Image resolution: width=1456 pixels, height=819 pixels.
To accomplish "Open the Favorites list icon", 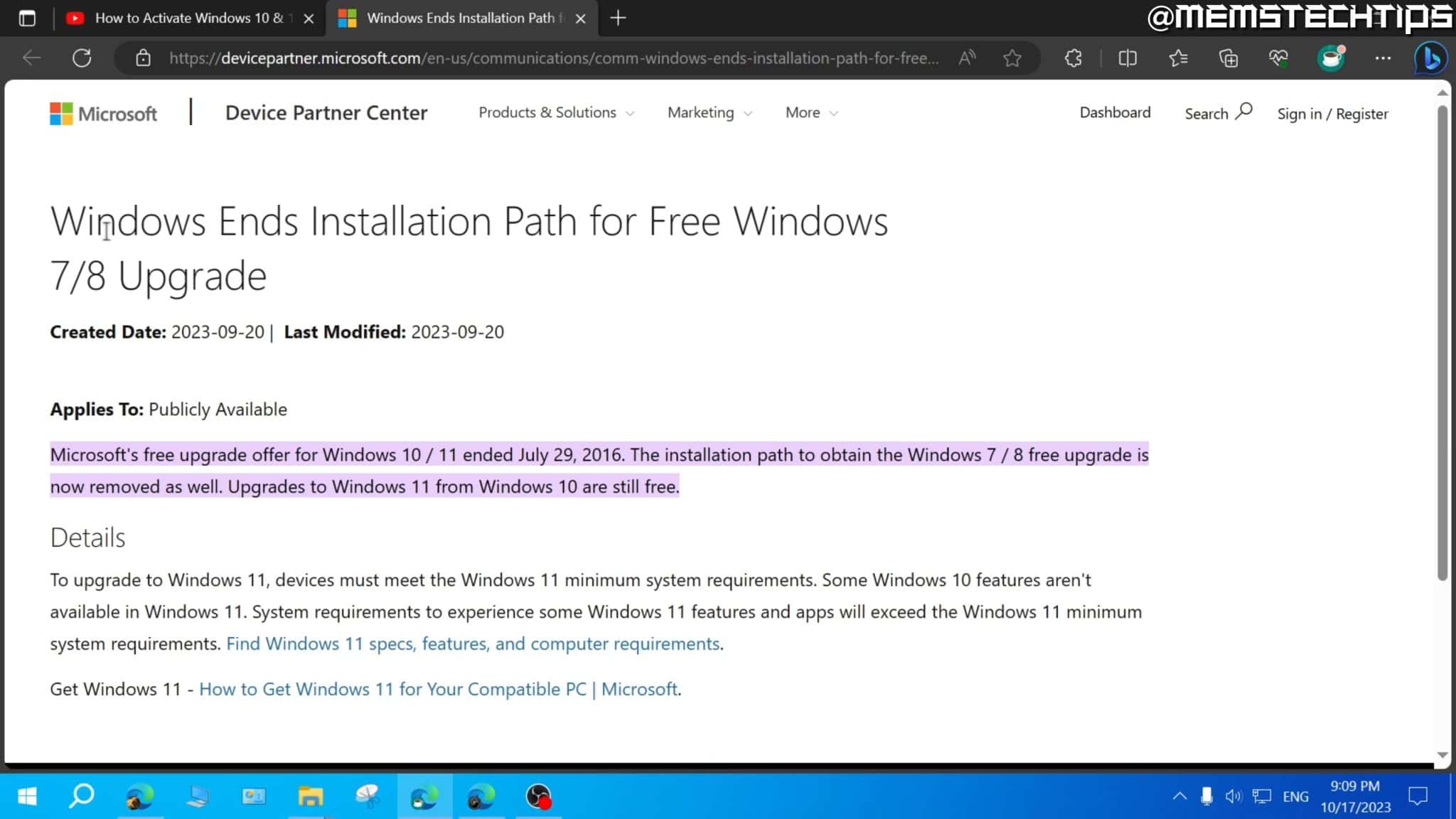I will click(x=1178, y=58).
